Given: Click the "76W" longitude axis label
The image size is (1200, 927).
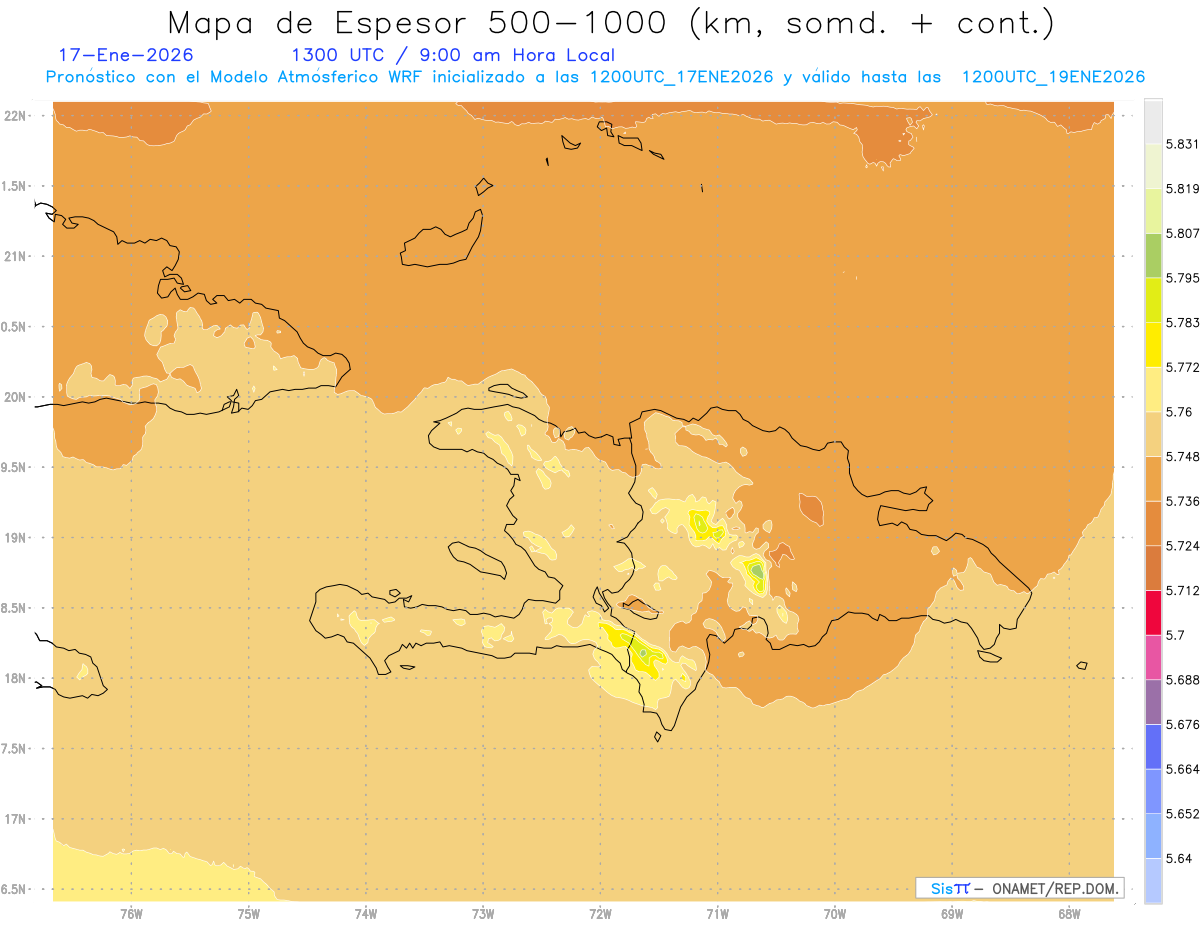Looking at the screenshot, I should pos(131,914).
